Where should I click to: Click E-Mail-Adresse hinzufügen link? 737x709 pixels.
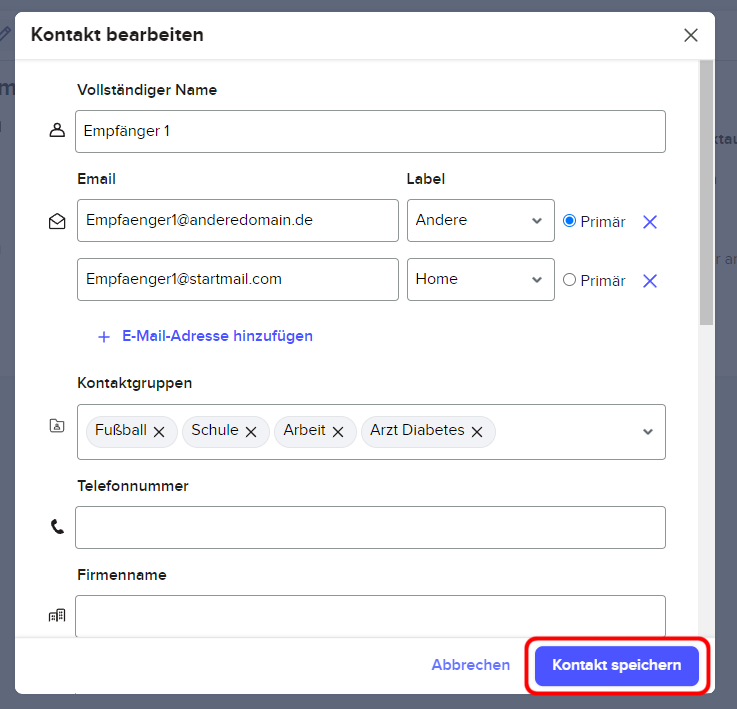(217, 336)
